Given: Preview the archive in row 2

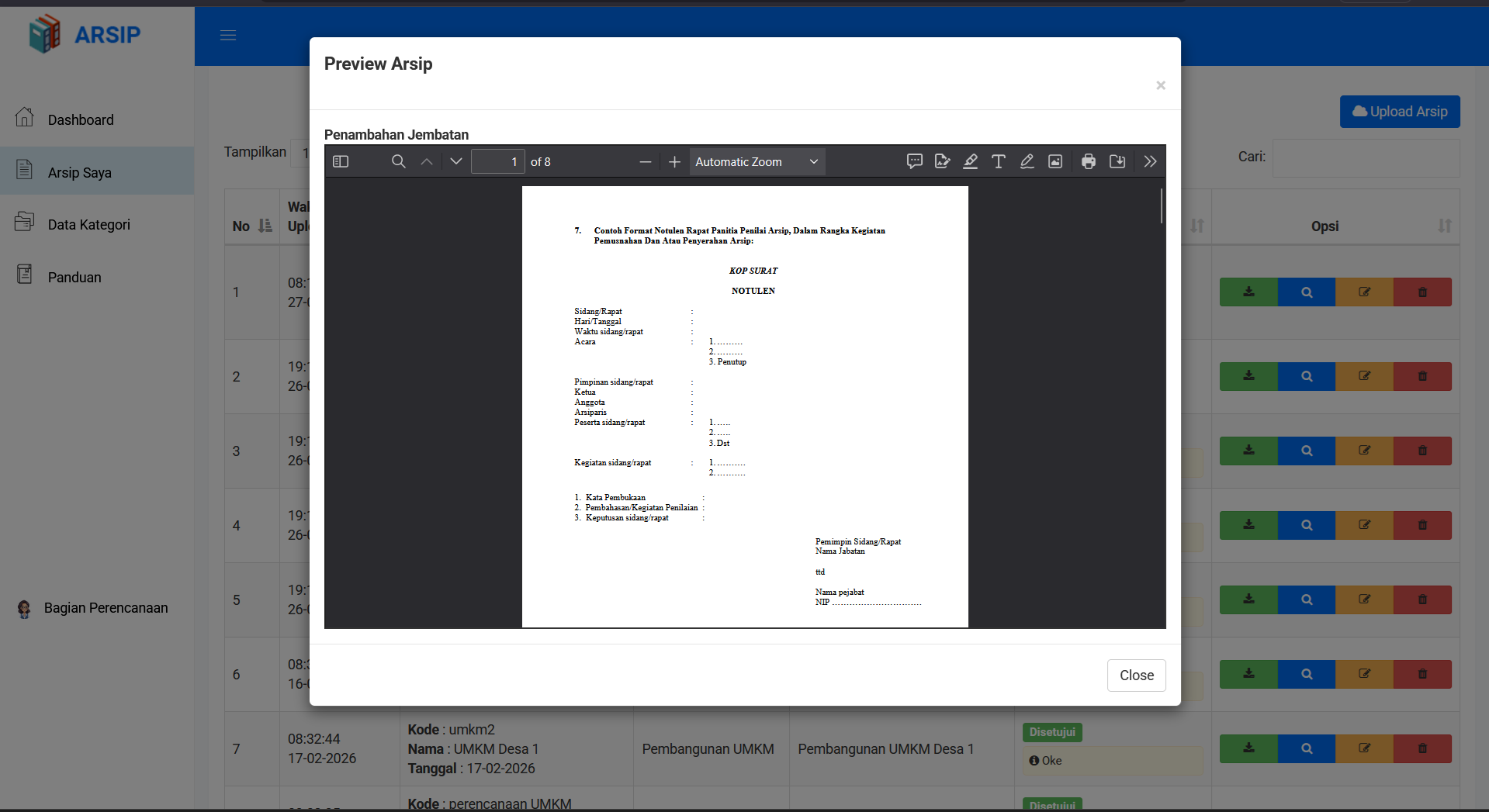Looking at the screenshot, I should [1307, 376].
